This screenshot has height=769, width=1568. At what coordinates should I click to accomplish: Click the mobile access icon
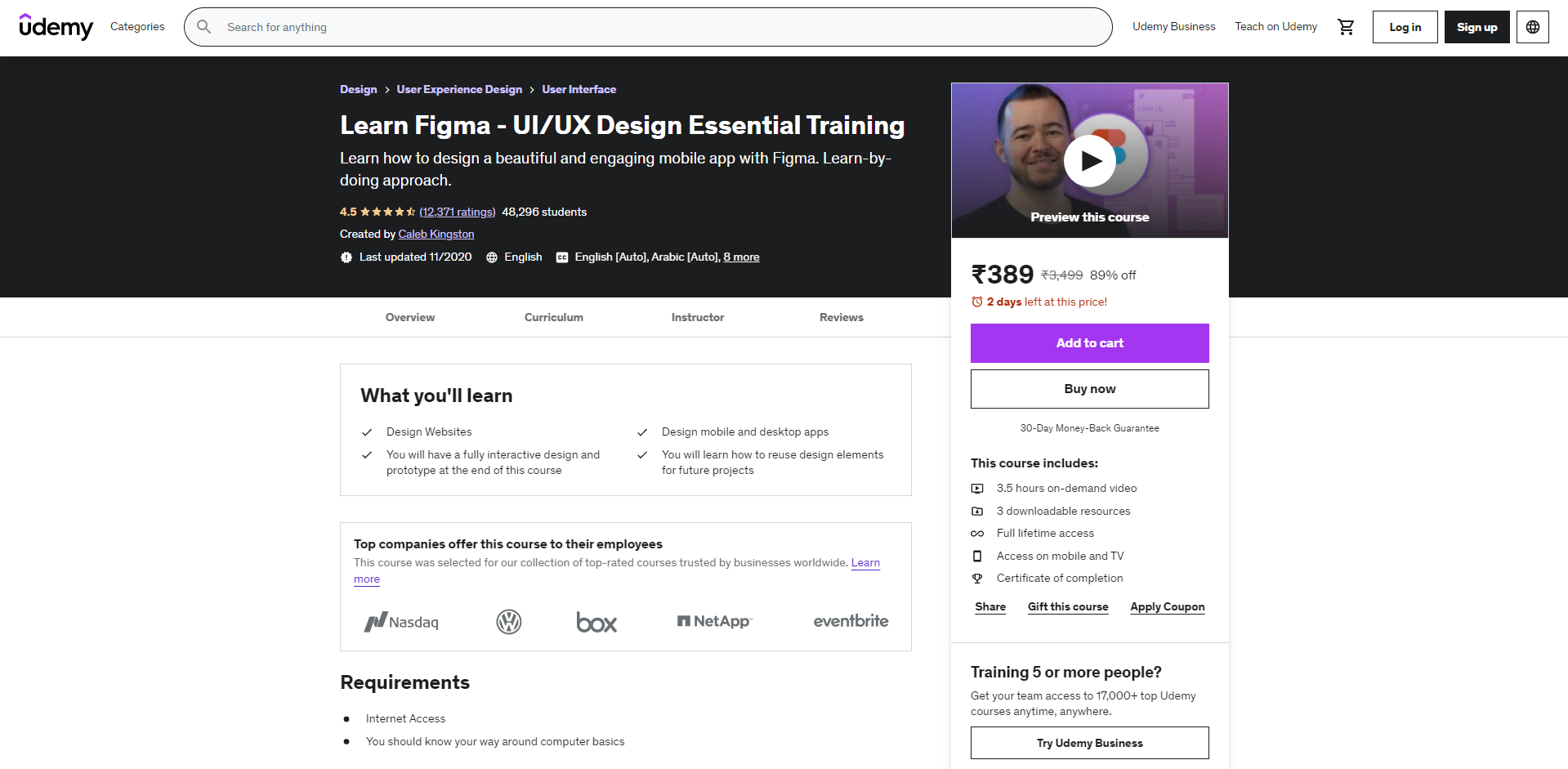pyautogui.click(x=977, y=557)
